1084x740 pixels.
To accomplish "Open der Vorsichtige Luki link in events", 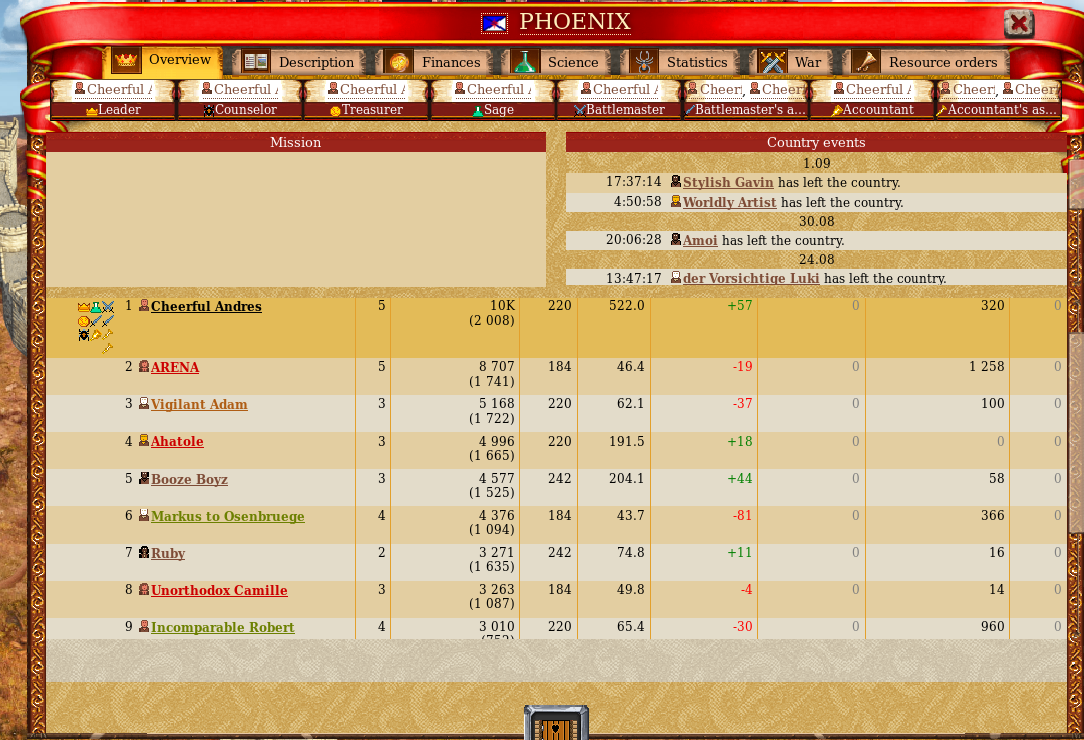I will (x=751, y=279).
